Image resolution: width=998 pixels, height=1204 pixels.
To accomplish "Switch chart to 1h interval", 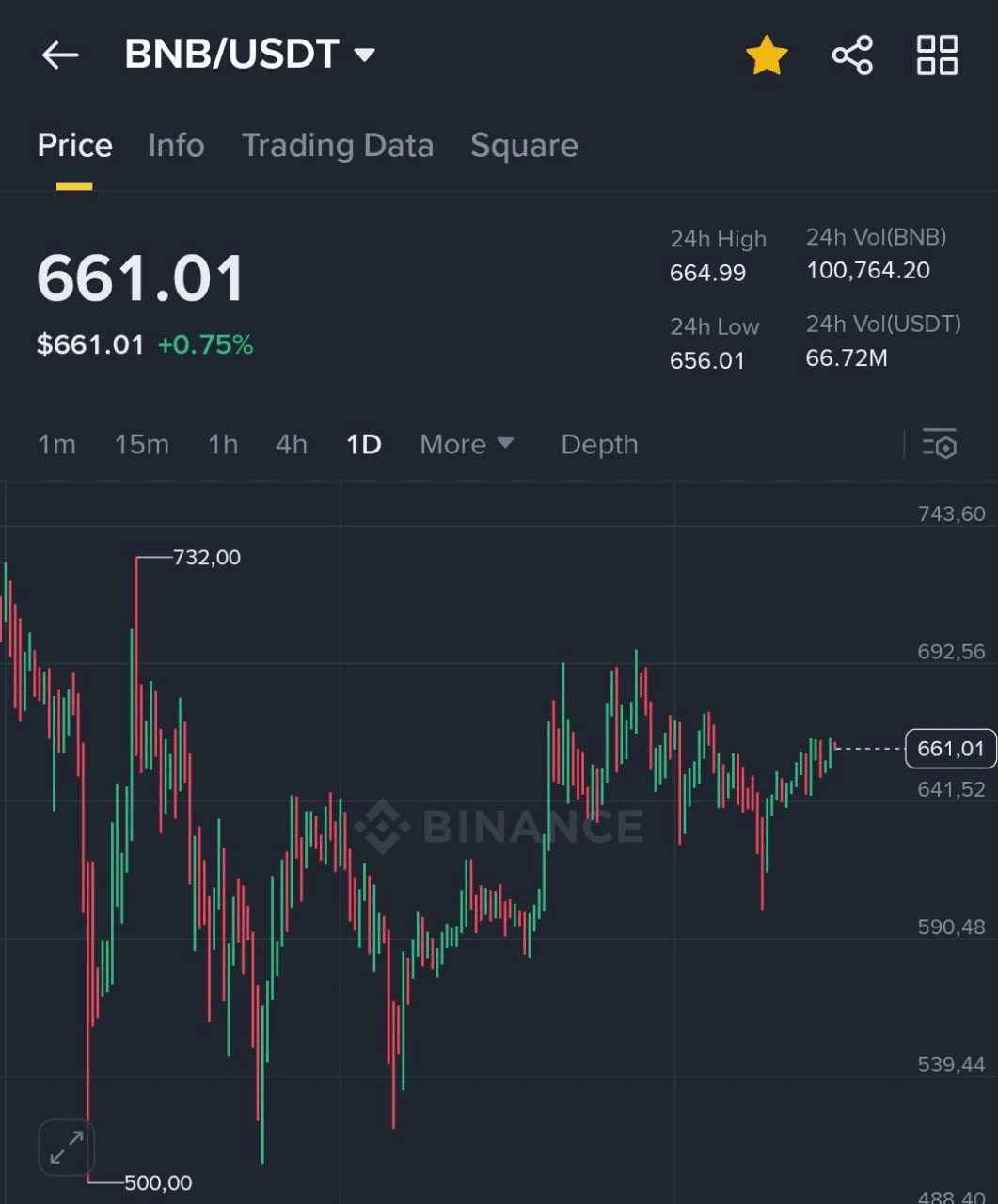I will tap(223, 444).
